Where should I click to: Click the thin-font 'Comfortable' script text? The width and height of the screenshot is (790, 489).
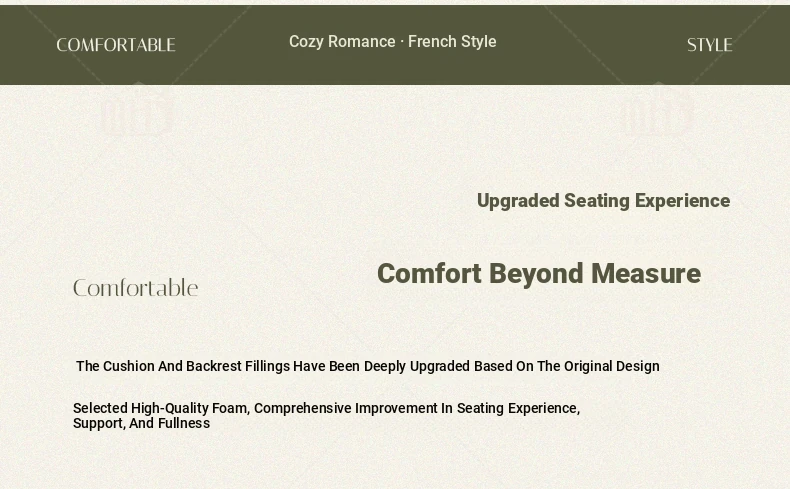136,289
